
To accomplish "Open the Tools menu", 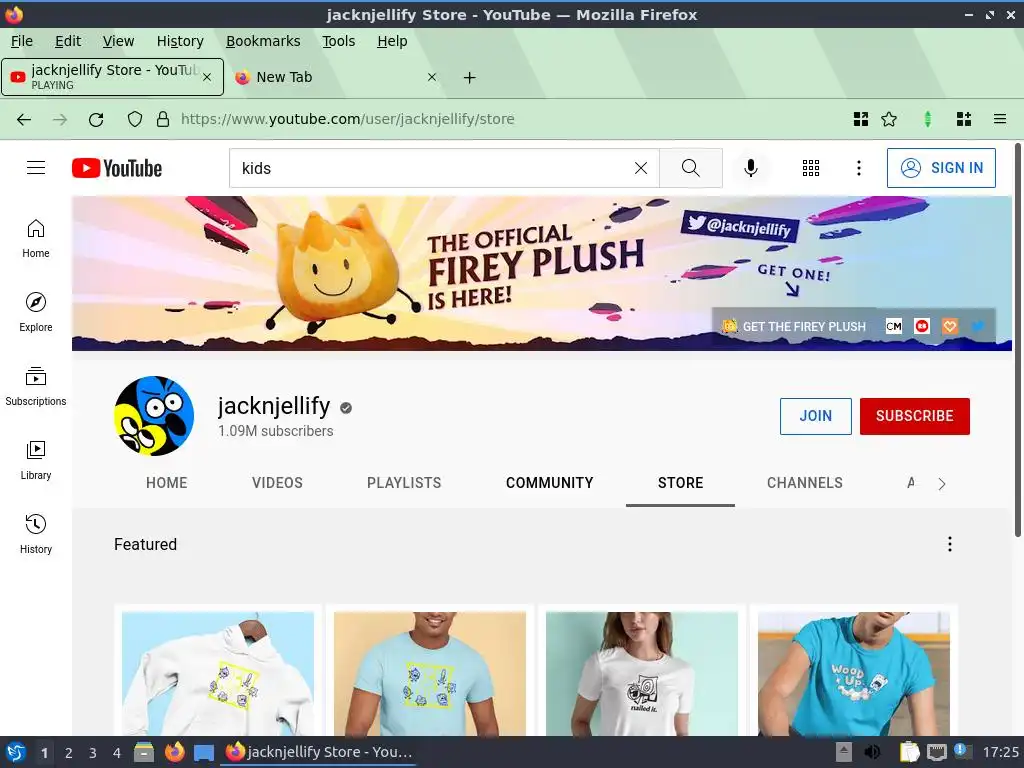I will [338, 41].
